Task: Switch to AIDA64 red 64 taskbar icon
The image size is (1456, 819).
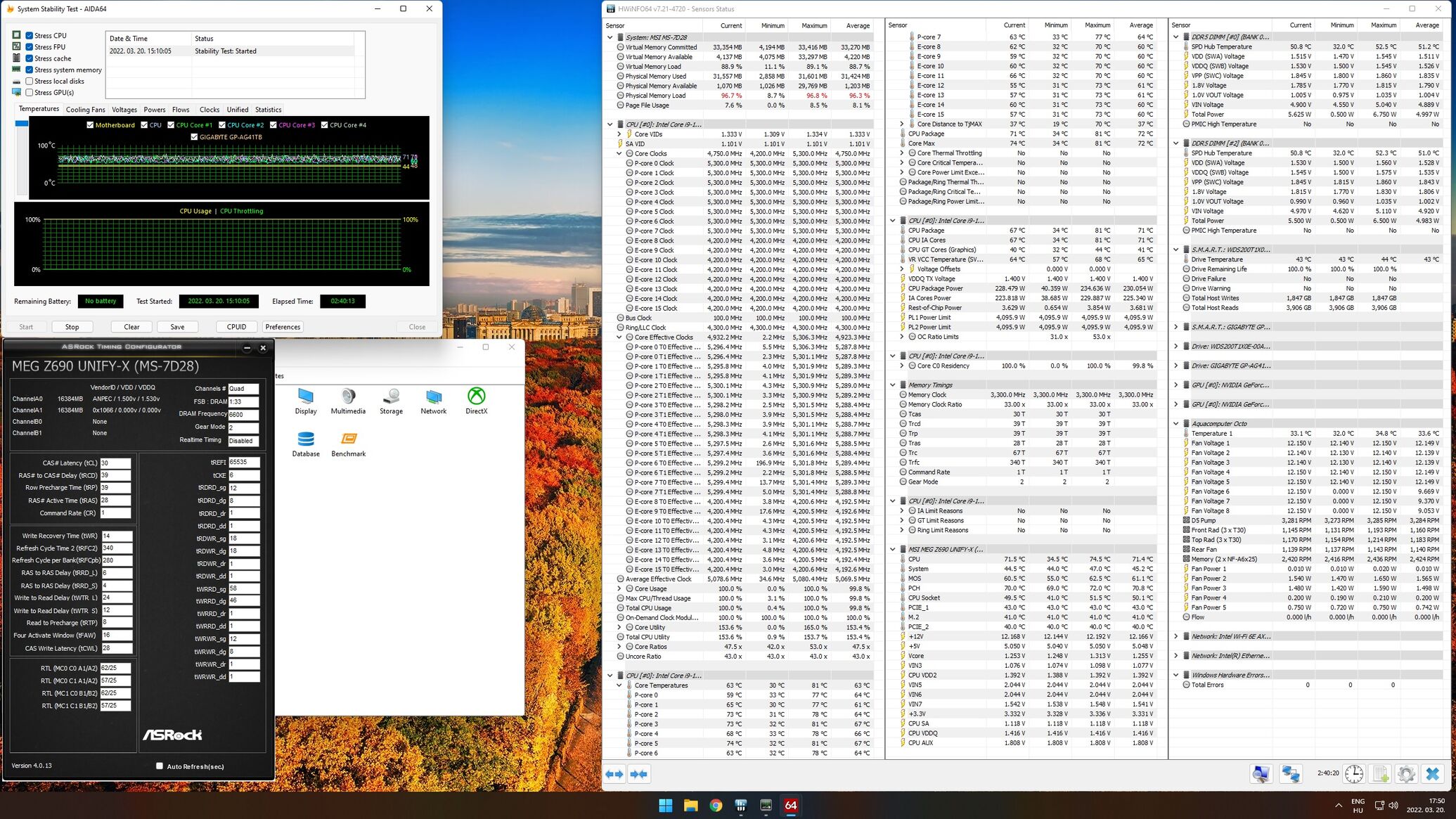Action: point(791,805)
